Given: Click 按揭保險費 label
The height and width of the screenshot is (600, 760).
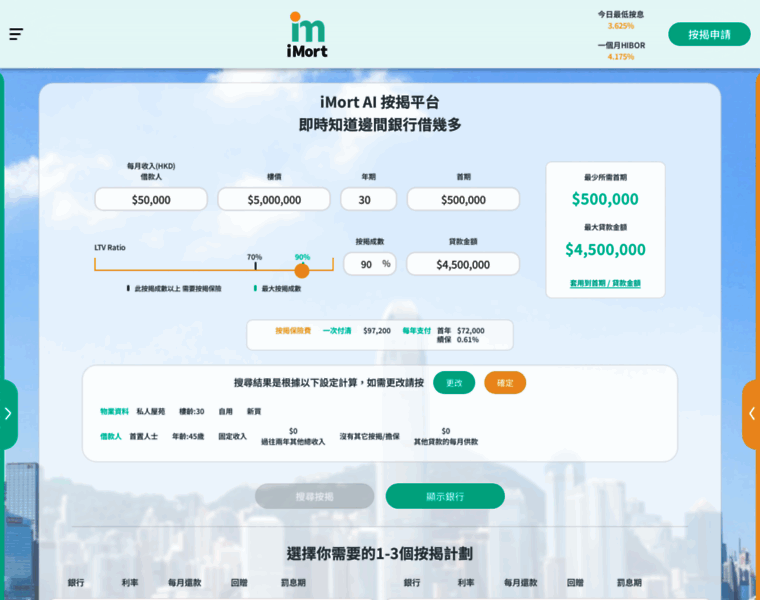Looking at the screenshot, I should [293, 331].
